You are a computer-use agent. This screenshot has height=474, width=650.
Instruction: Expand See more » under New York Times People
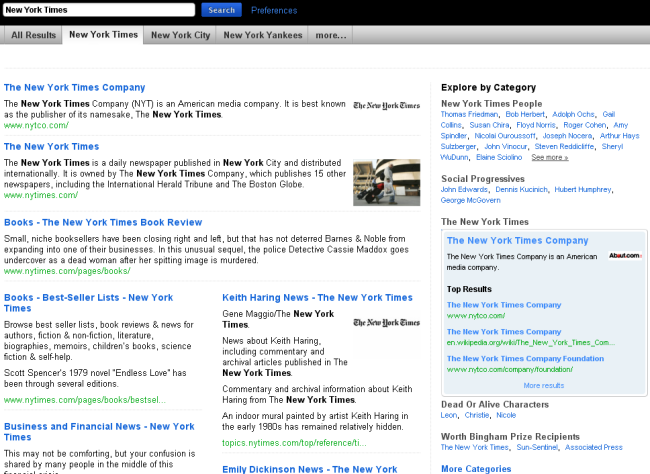550,158
